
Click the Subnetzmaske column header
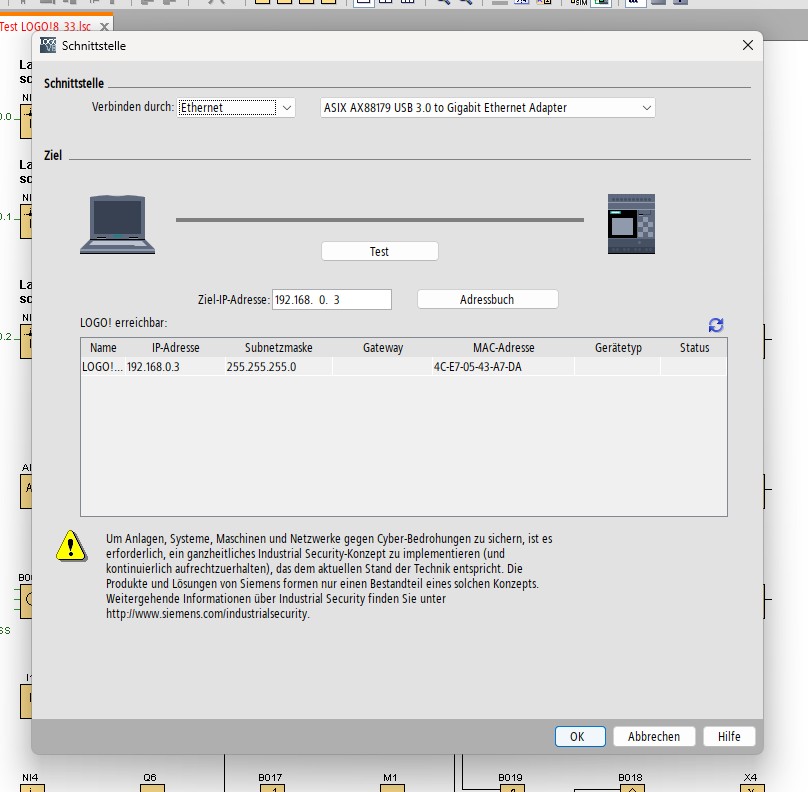pyautogui.click(x=278, y=348)
